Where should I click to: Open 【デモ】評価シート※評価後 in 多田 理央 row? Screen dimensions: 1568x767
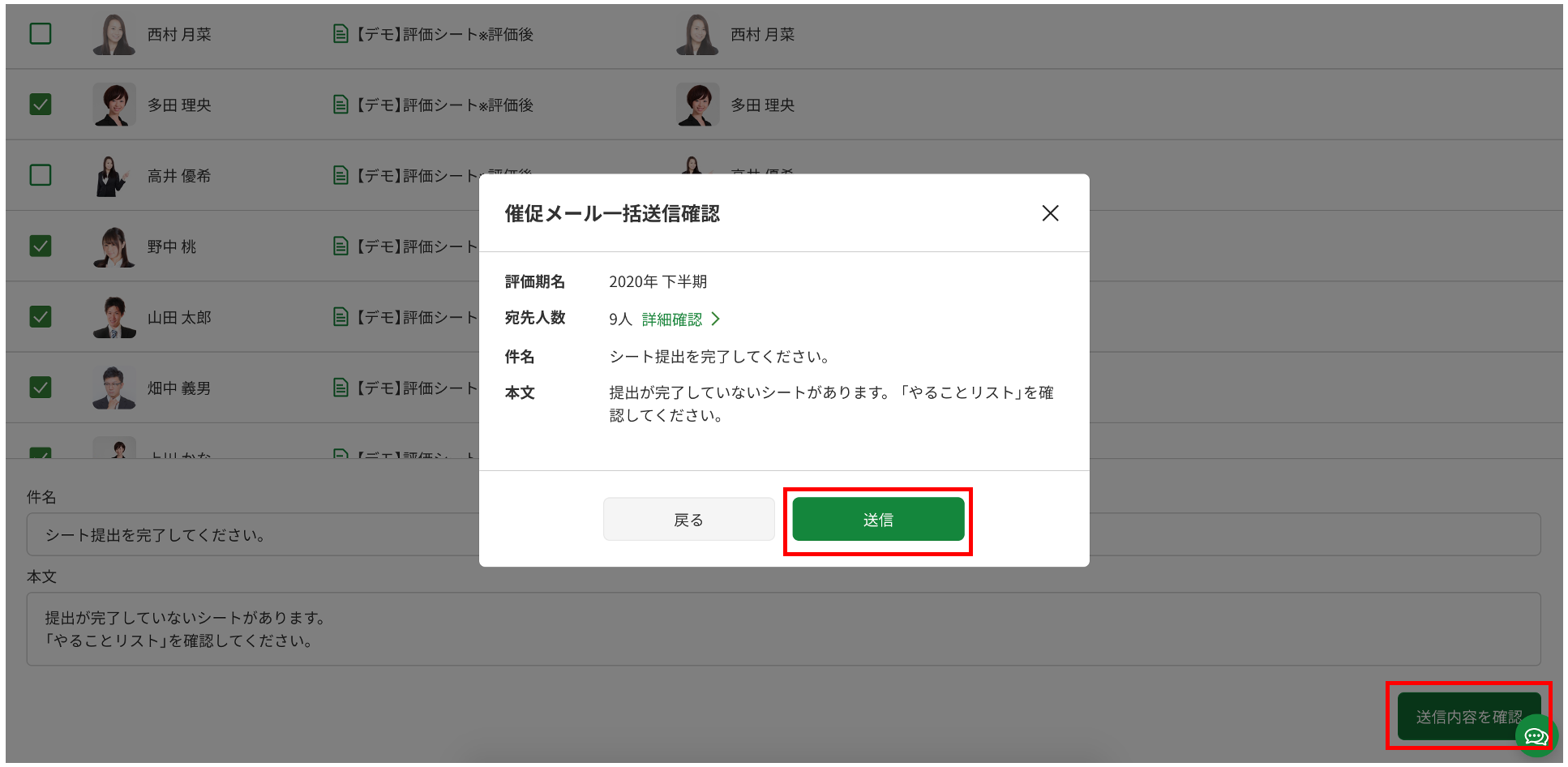pos(444,105)
